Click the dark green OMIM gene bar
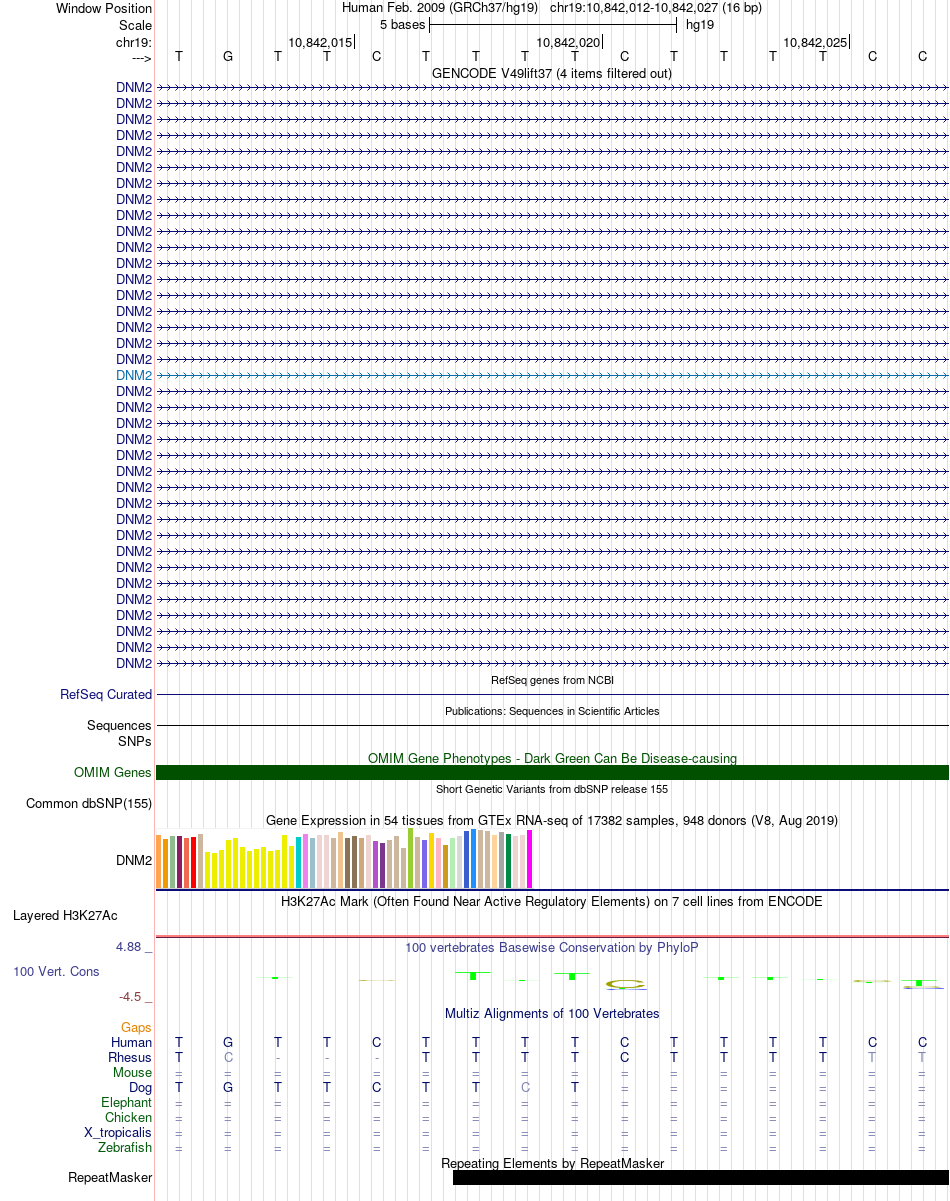950x1201 pixels. (552, 772)
